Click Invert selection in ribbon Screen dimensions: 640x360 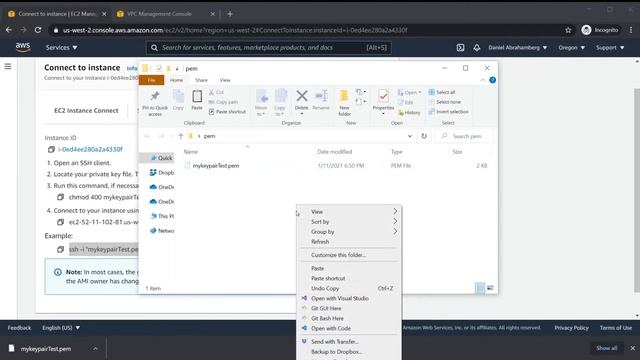click(x=449, y=112)
